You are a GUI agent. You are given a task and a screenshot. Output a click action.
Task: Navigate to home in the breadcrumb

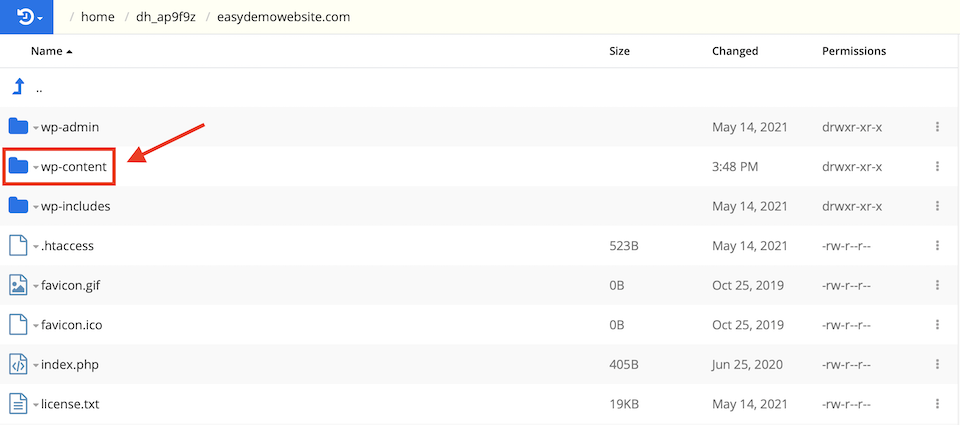coord(96,17)
